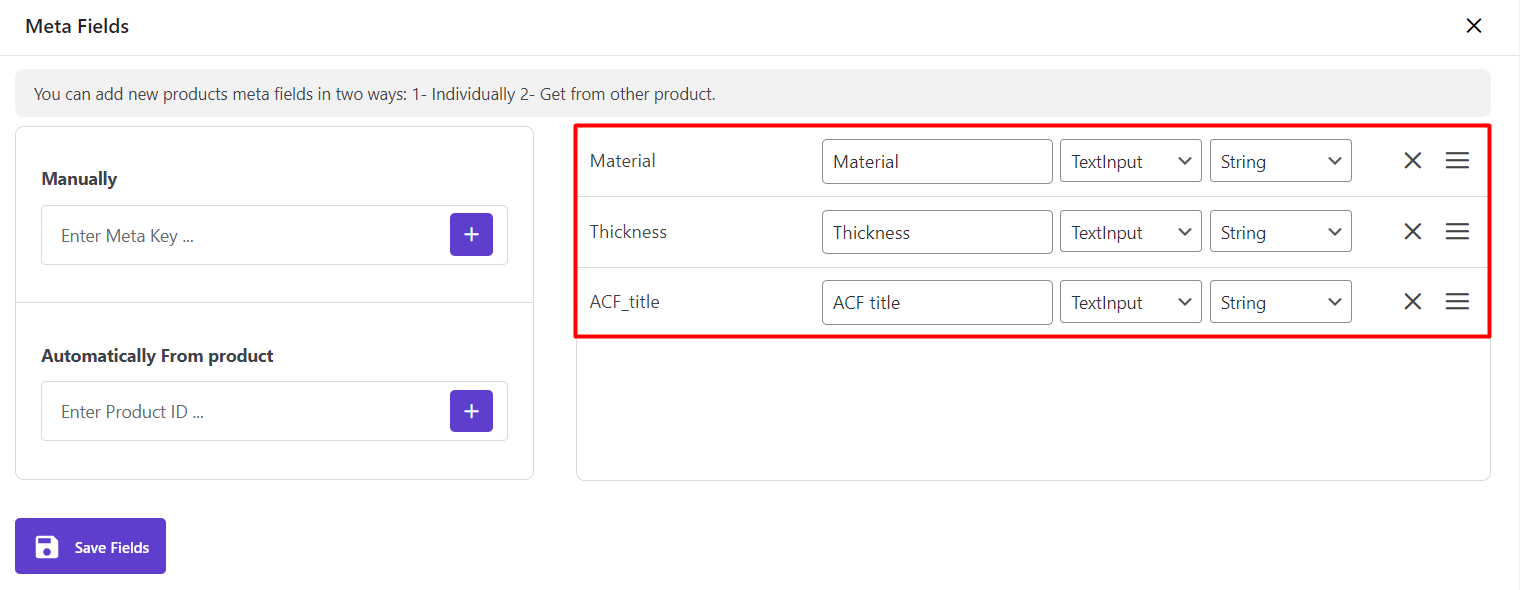Open String type dropdown for Material
This screenshot has width=1520, height=590.
click(1280, 161)
